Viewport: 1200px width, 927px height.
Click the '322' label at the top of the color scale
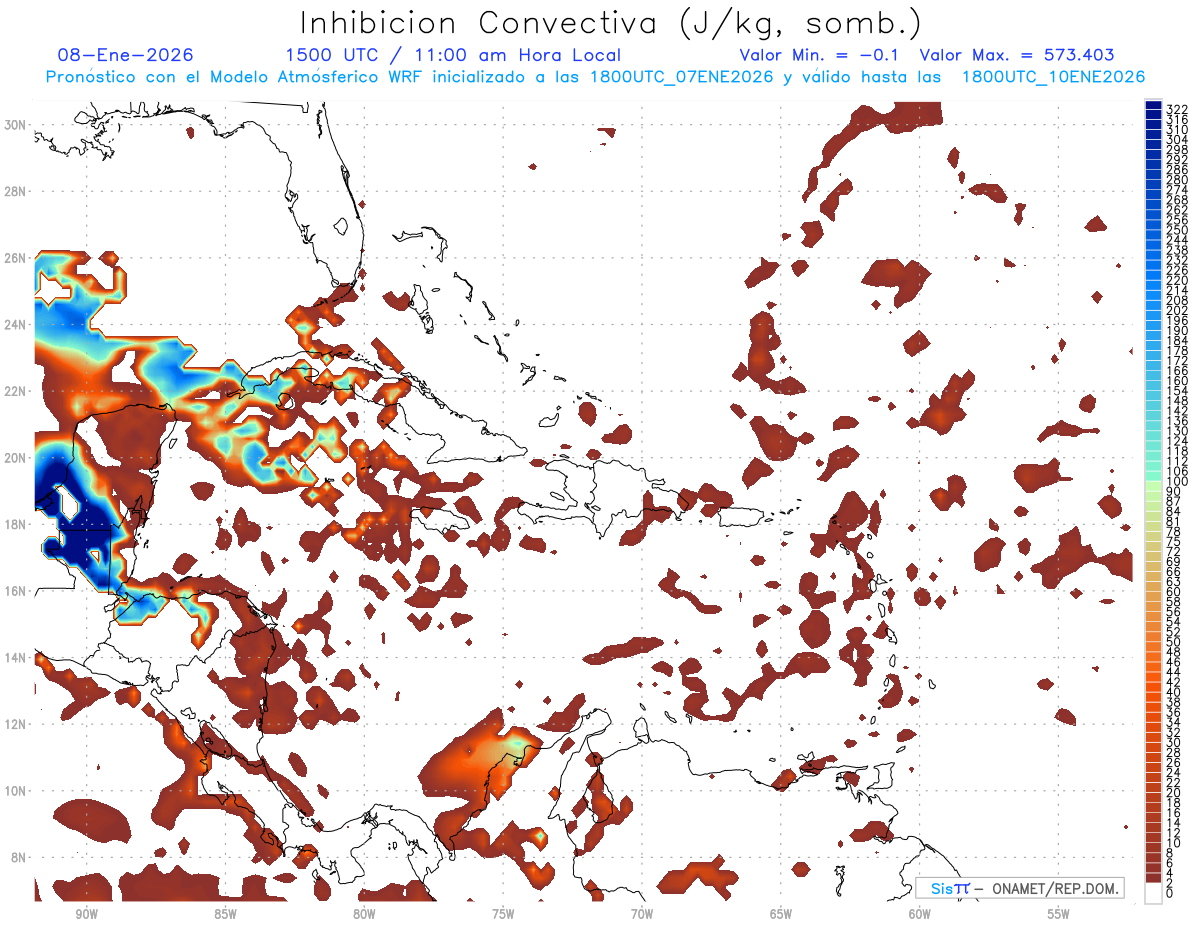[x=1177, y=108]
